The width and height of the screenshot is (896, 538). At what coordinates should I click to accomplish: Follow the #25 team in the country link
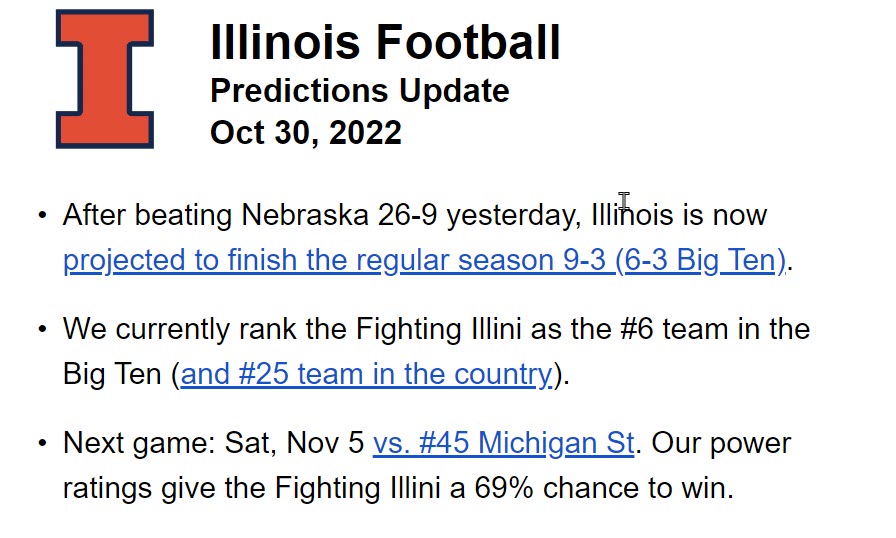366,374
